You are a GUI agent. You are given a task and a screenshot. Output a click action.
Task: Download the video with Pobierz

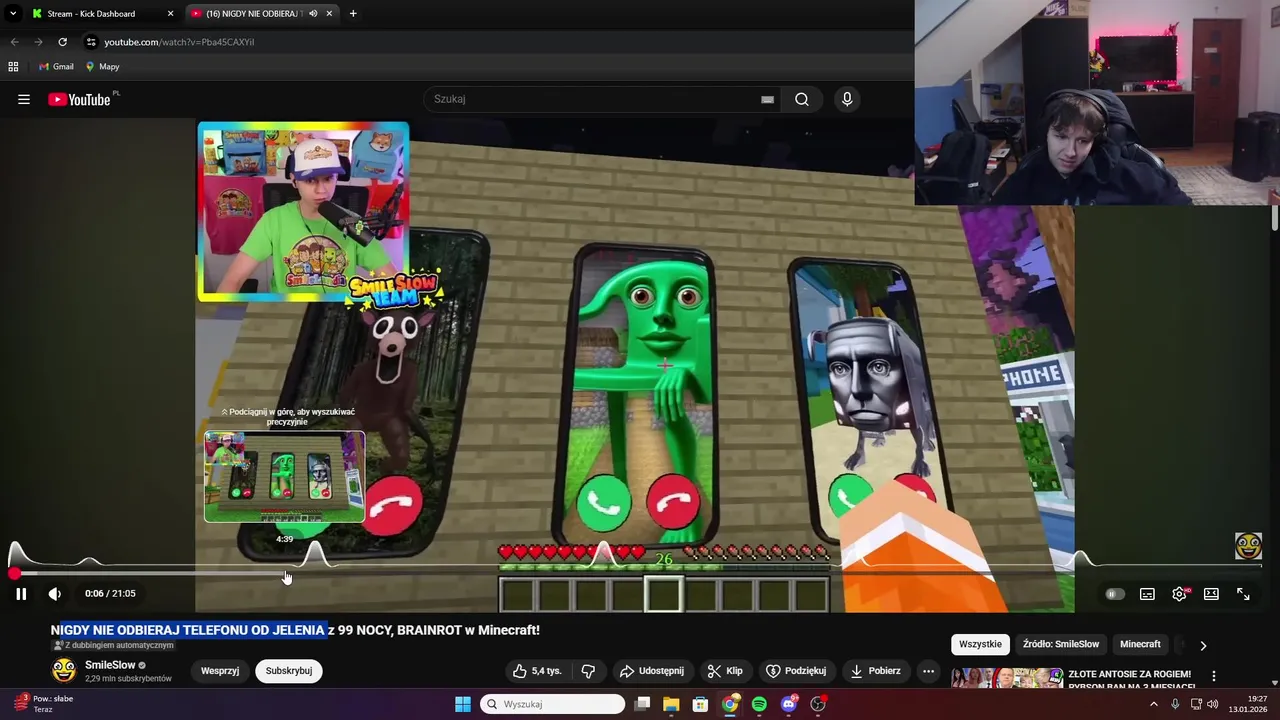point(876,671)
